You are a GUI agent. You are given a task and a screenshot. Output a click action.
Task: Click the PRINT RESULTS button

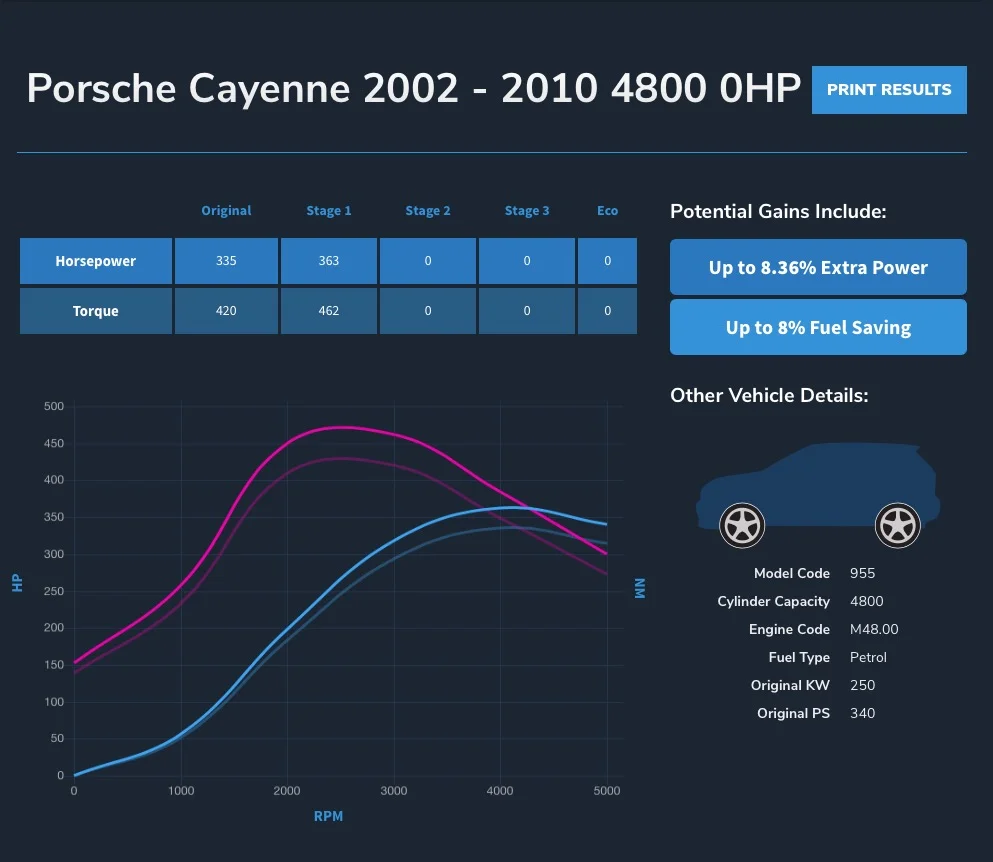[889, 90]
